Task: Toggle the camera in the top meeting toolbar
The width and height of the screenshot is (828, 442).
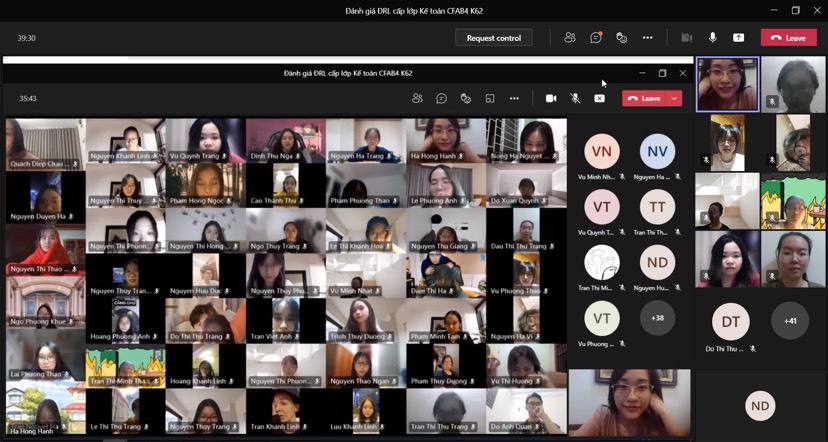Action: (687, 38)
